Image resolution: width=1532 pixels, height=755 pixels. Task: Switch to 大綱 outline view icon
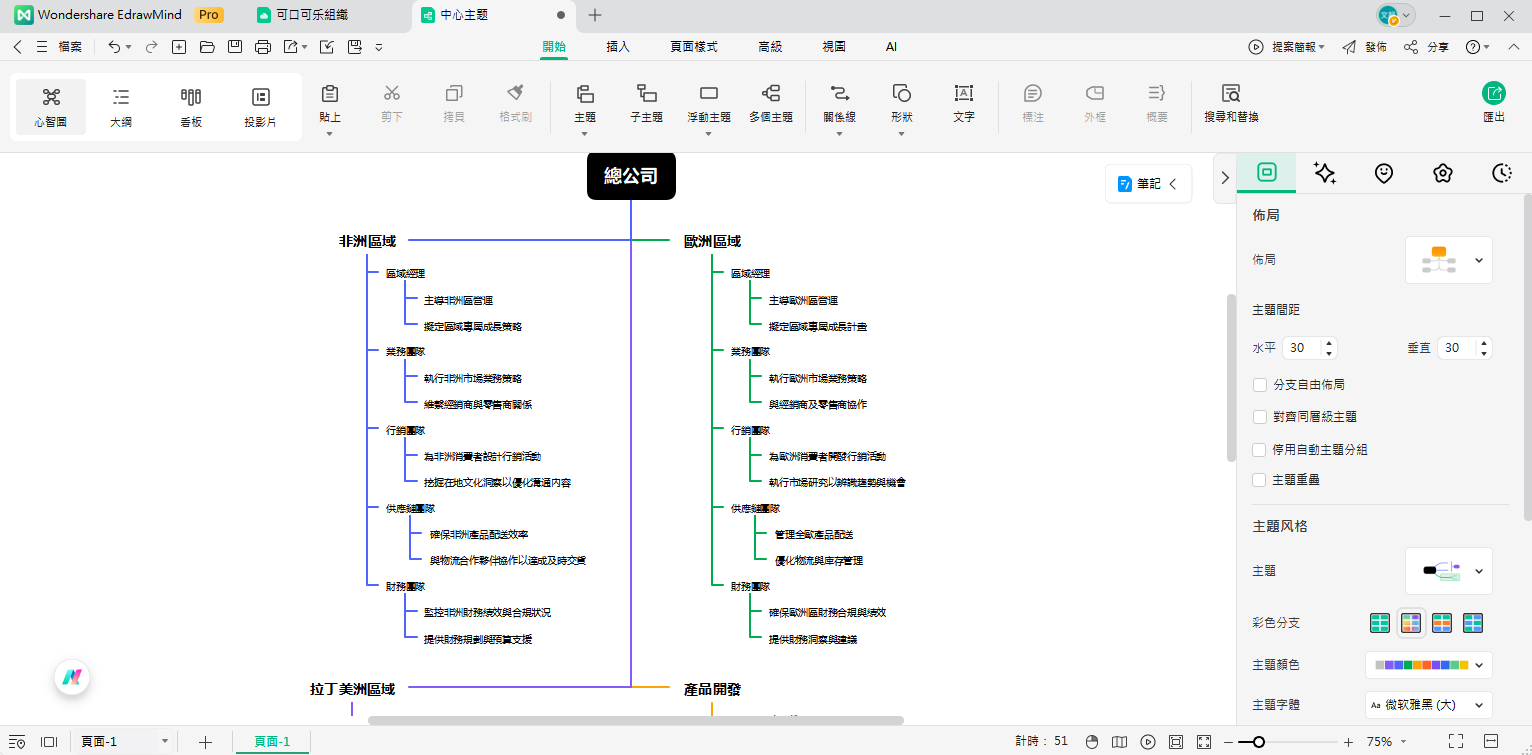(x=120, y=106)
